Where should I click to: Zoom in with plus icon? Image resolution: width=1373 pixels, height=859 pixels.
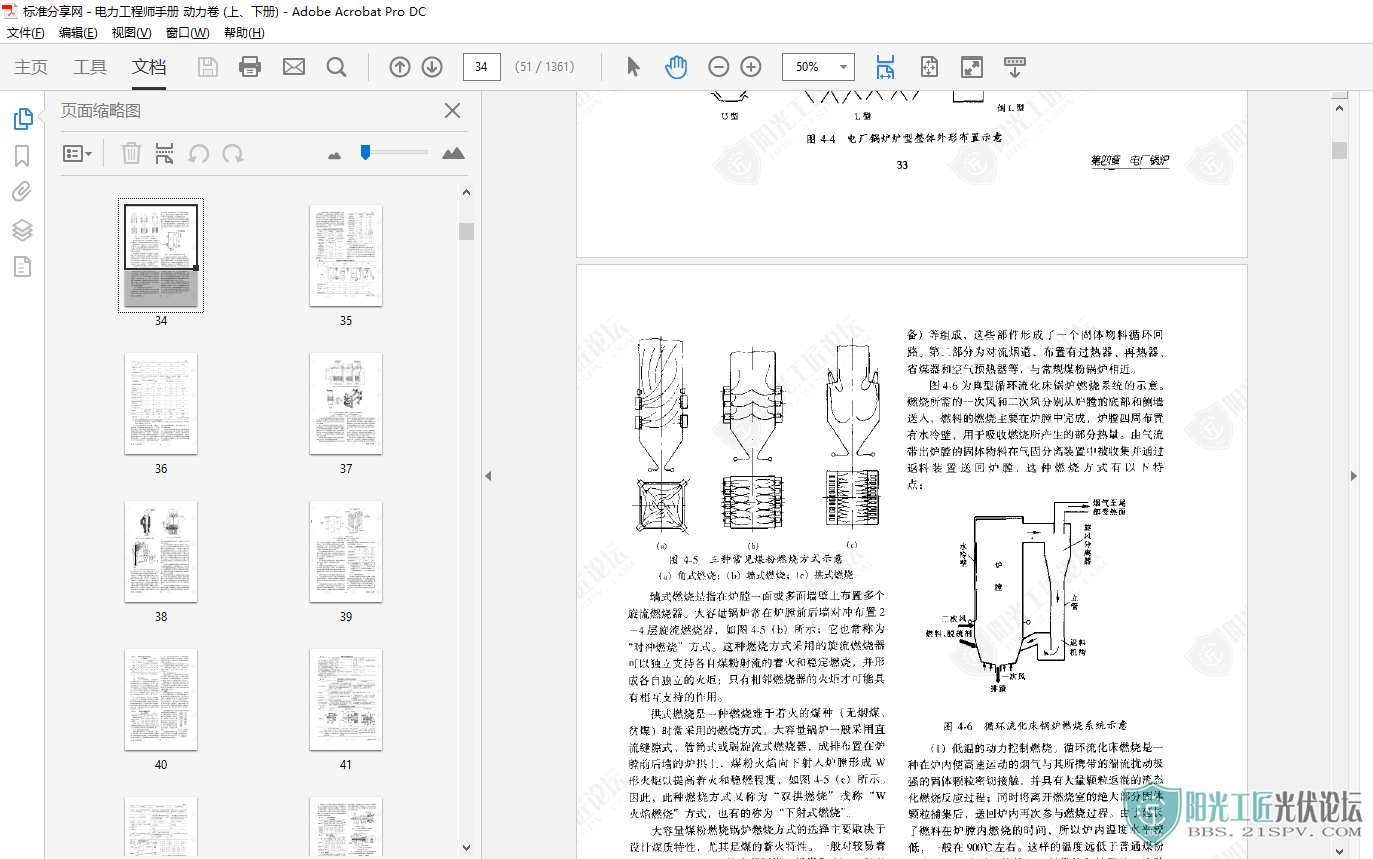tap(751, 67)
